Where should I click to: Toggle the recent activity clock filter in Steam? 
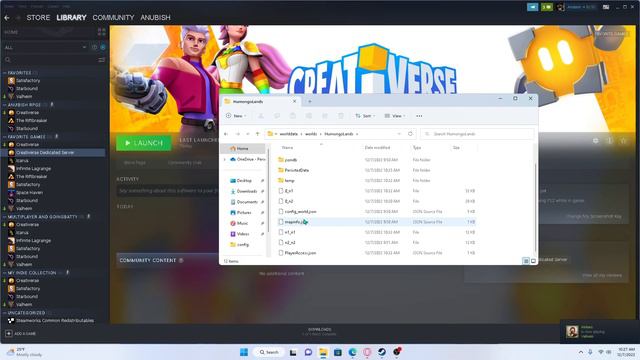[x=95, y=47]
